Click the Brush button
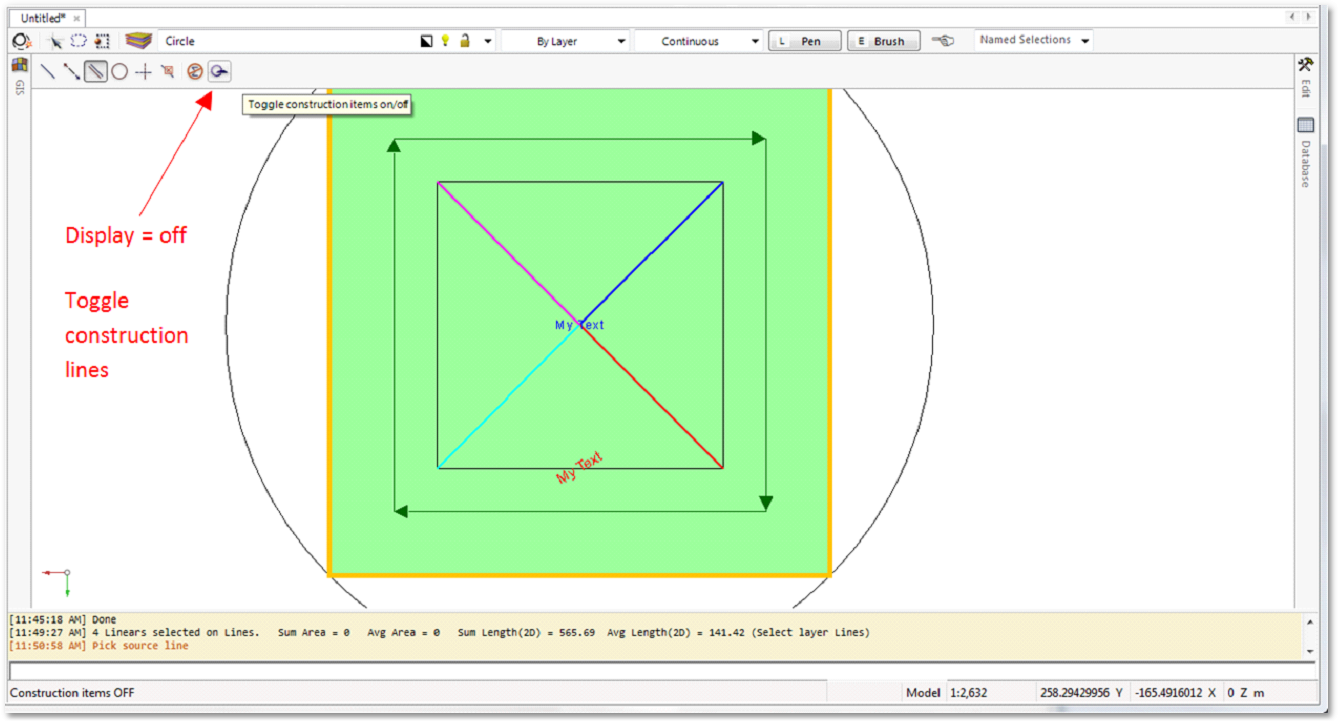This screenshot has width=1339, height=724. click(884, 41)
